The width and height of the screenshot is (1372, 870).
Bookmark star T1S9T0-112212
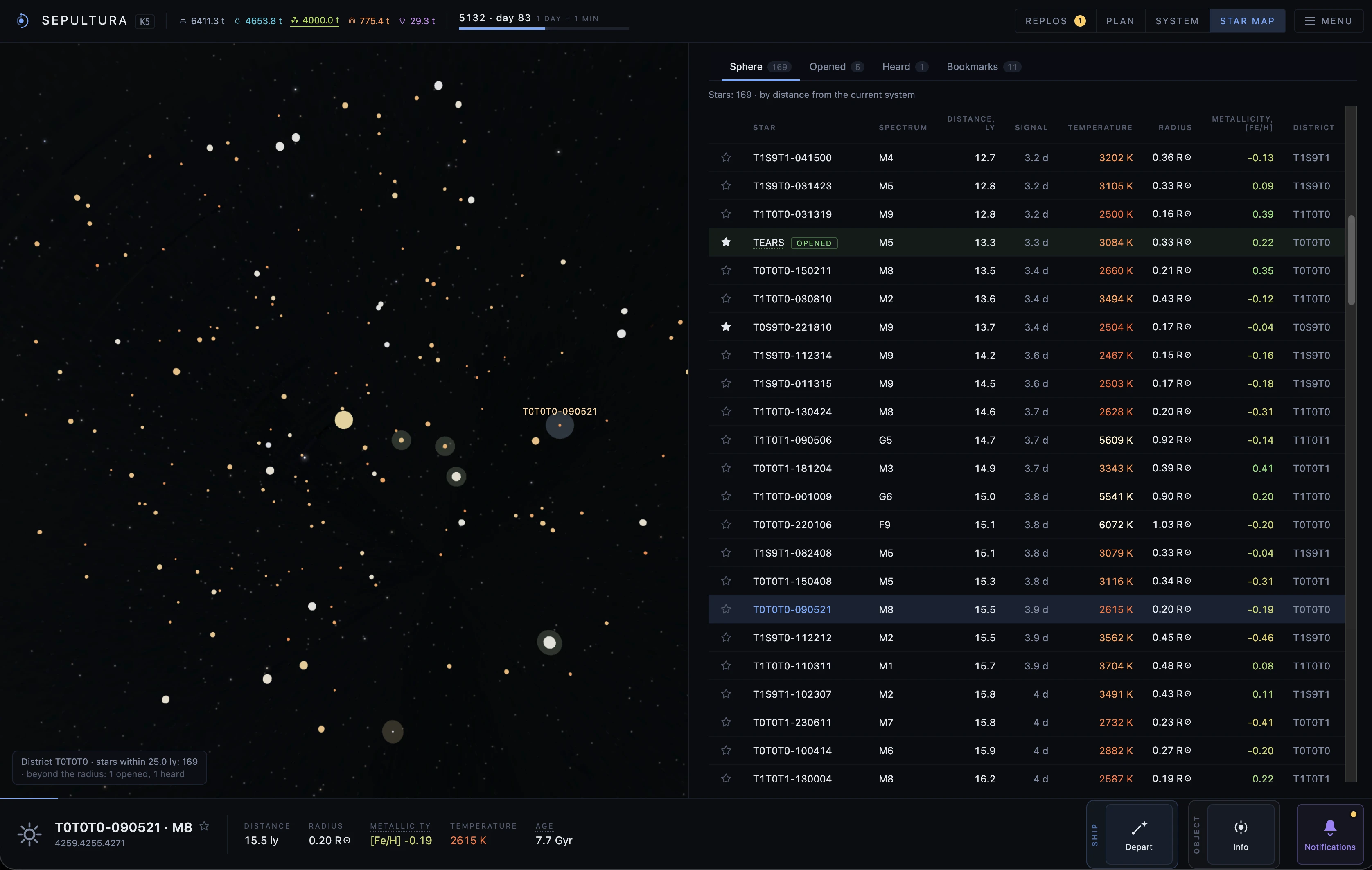[726, 637]
